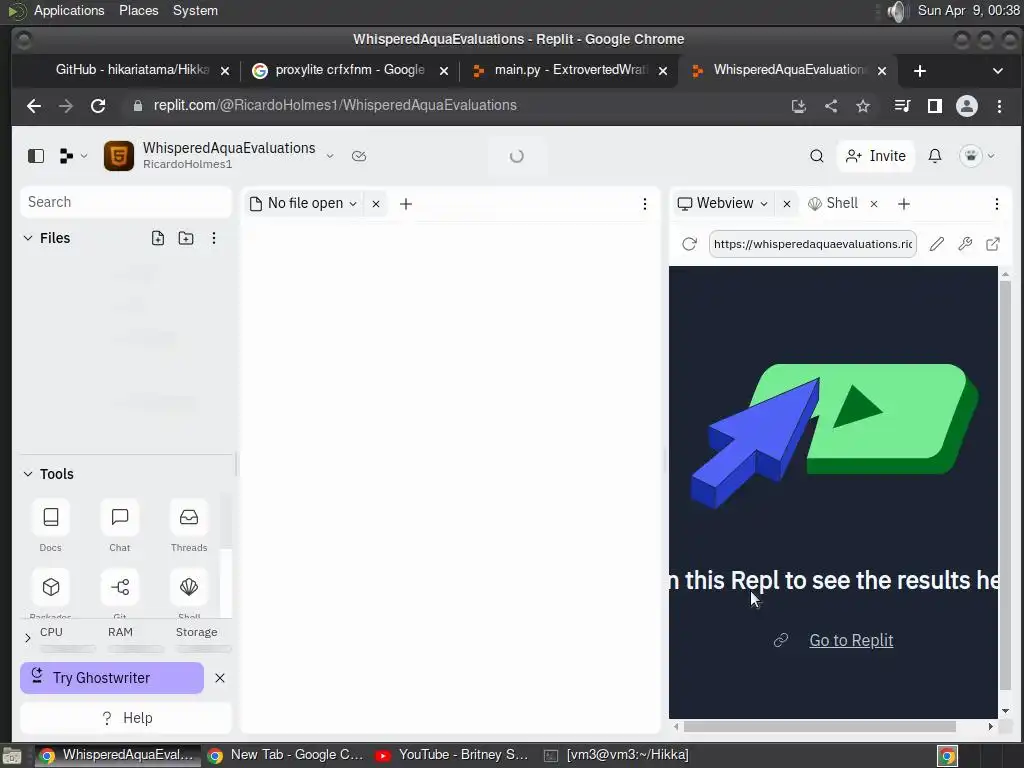Image resolution: width=1024 pixels, height=768 pixels.
Task: Add a new editor pane tab
Action: click(406, 204)
